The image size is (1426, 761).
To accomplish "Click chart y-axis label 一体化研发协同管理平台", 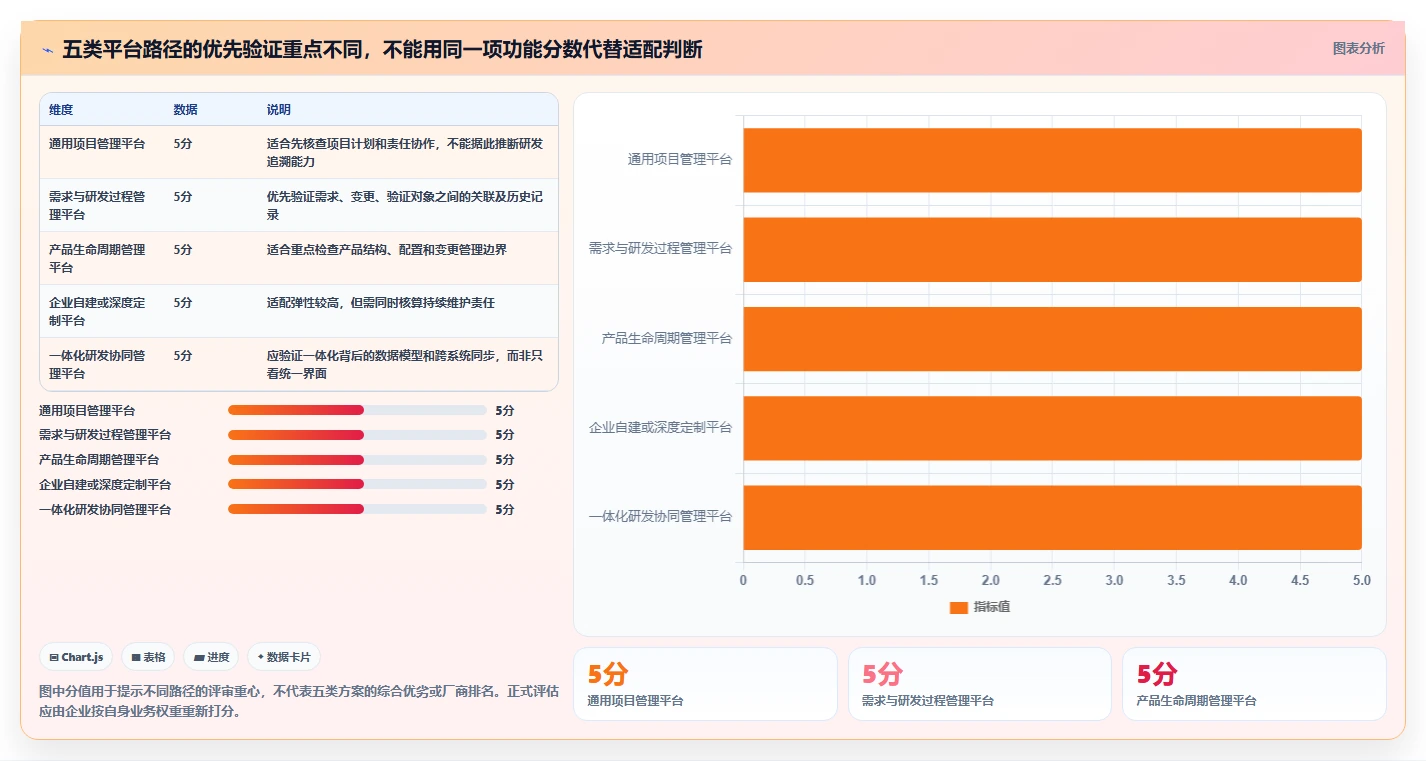I will coord(660,517).
